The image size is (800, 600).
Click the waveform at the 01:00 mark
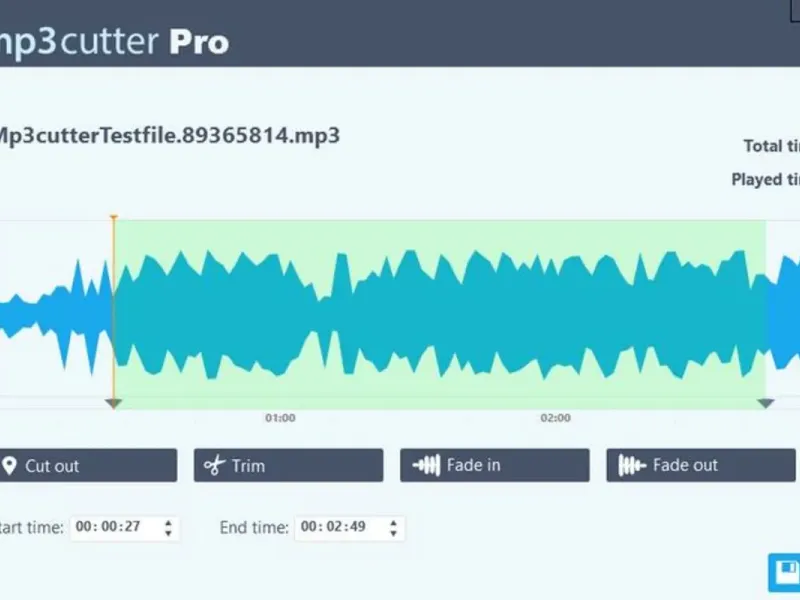coord(280,310)
